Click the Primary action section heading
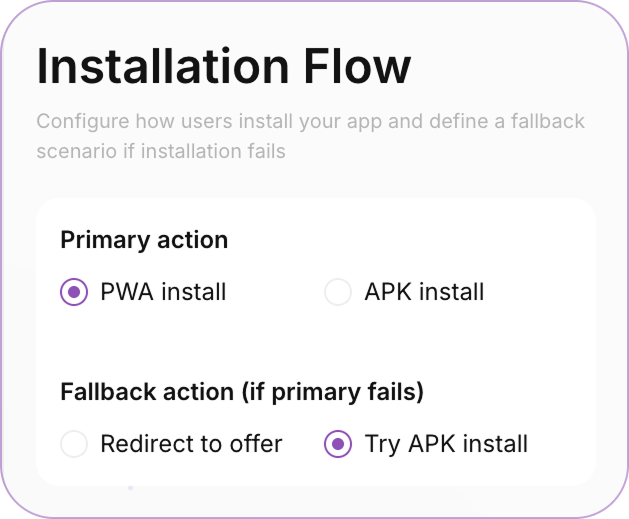 click(x=144, y=240)
